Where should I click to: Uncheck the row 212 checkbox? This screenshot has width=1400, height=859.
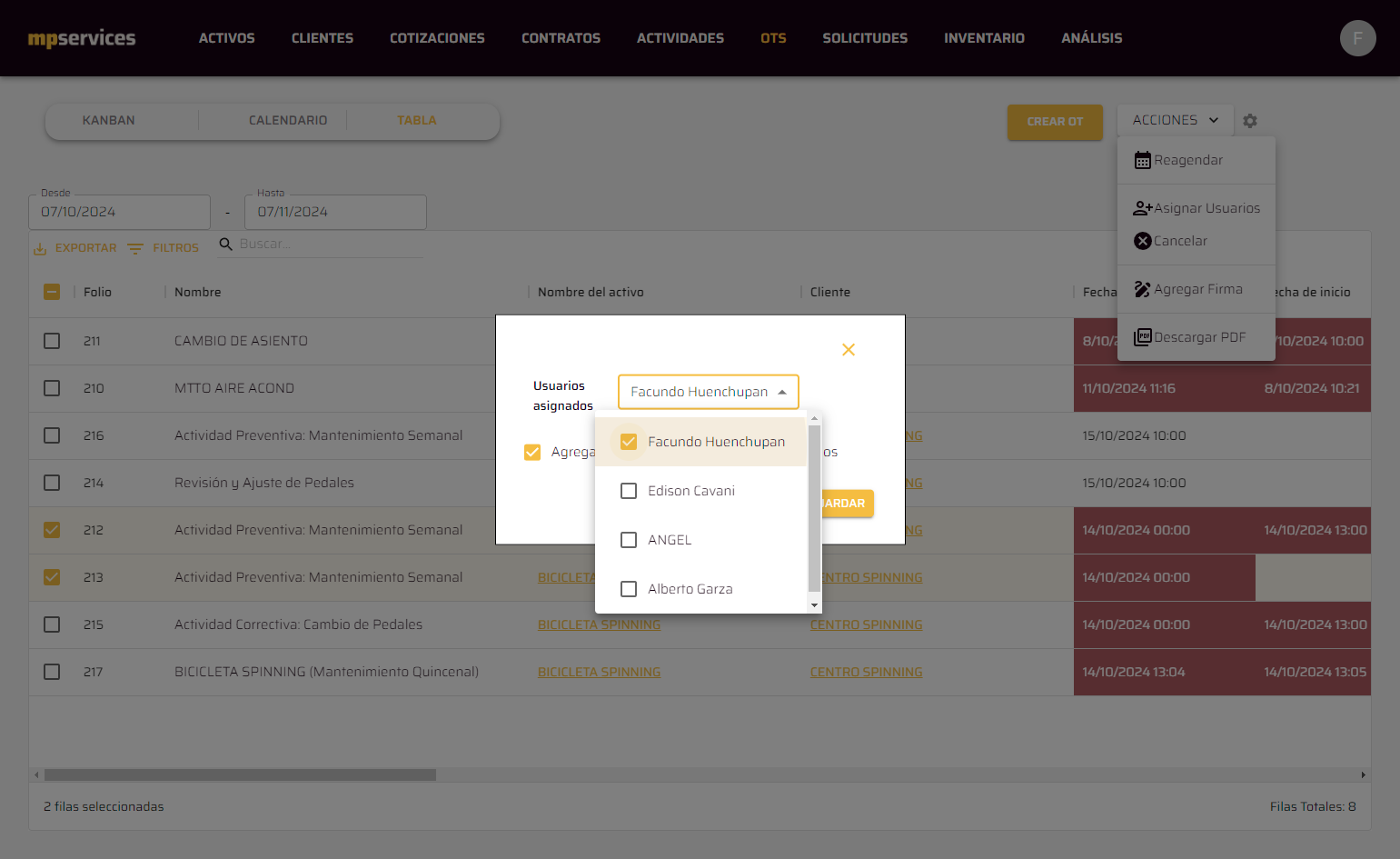52,530
